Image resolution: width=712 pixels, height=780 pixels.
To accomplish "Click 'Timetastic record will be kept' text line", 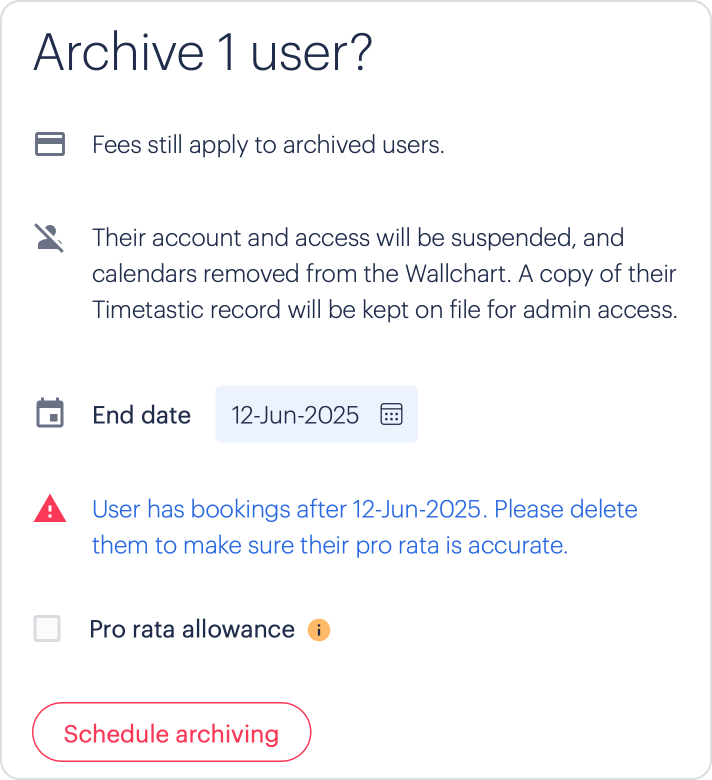I will (385, 310).
